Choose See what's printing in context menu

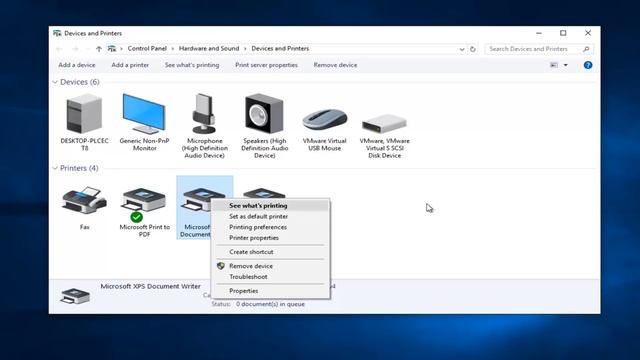270,206
